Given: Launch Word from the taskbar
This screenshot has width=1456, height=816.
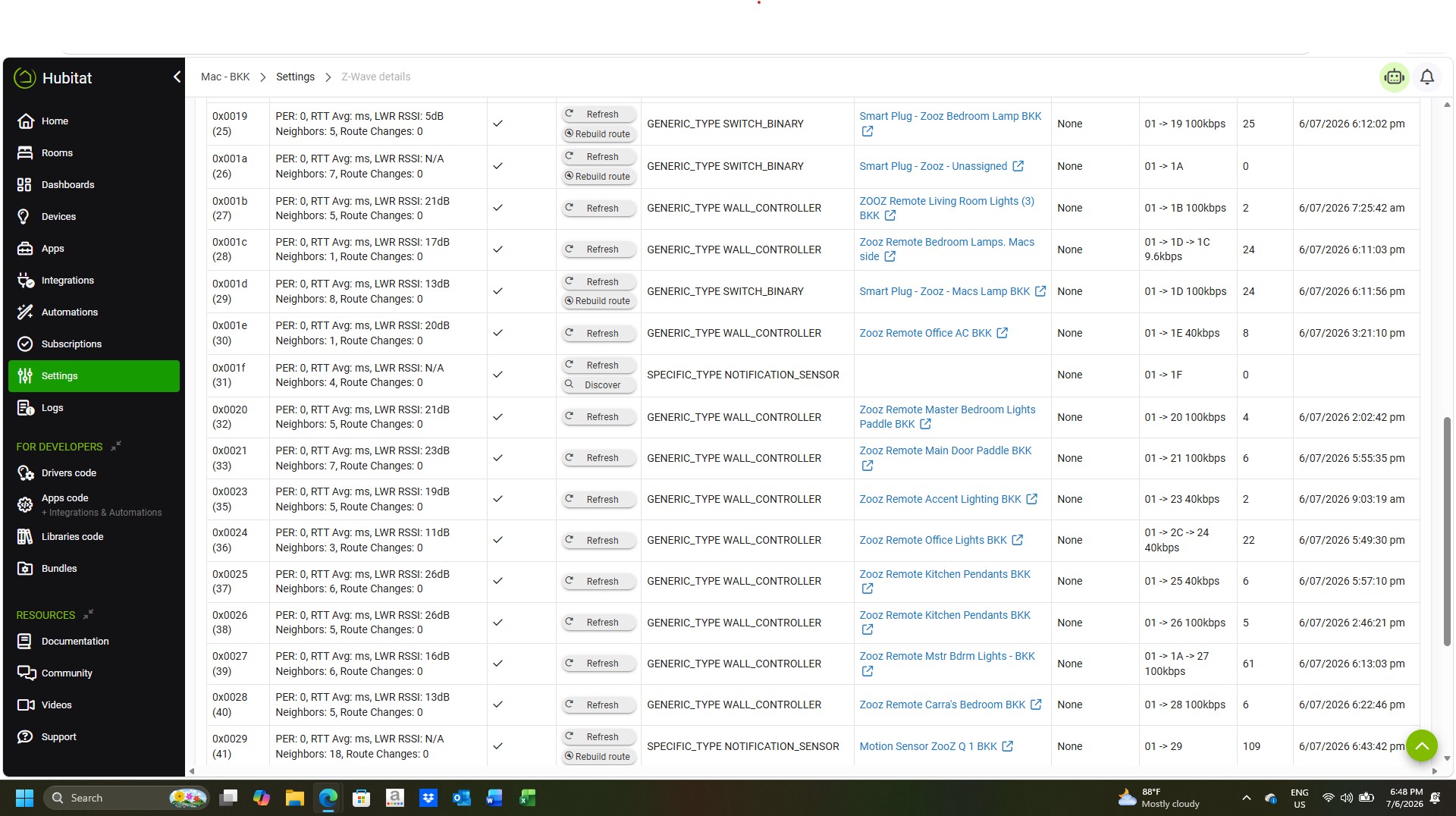Looking at the screenshot, I should tap(494, 798).
